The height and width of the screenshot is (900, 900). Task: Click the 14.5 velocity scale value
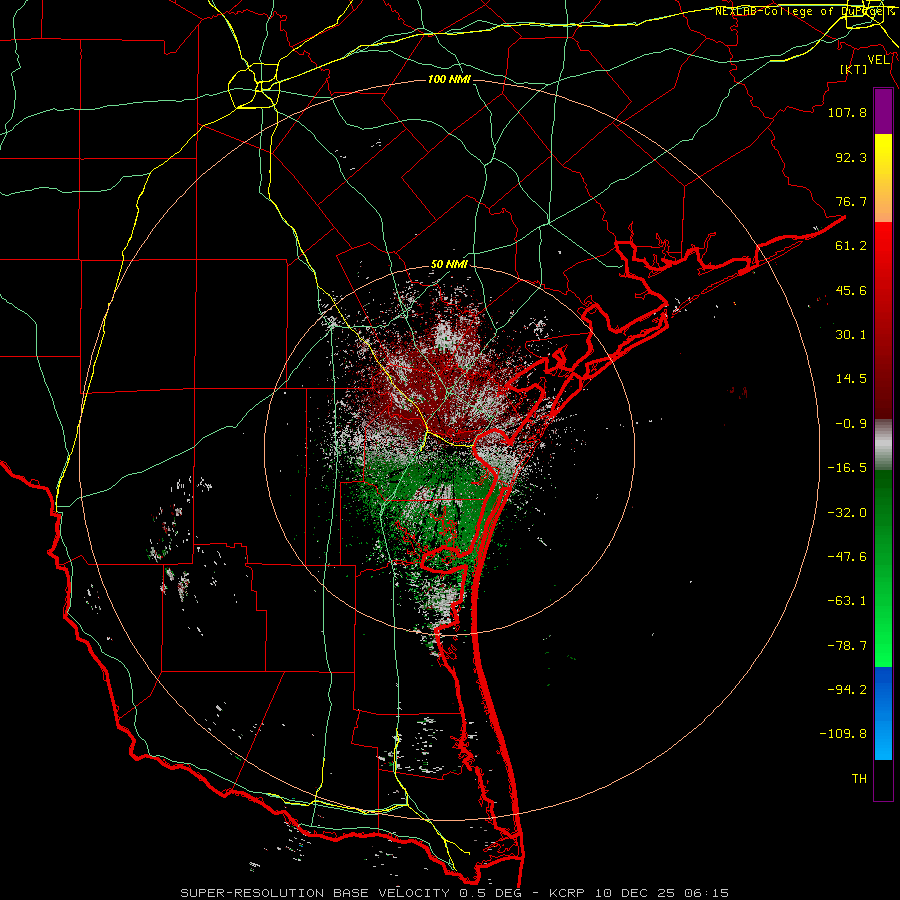pyautogui.click(x=851, y=379)
